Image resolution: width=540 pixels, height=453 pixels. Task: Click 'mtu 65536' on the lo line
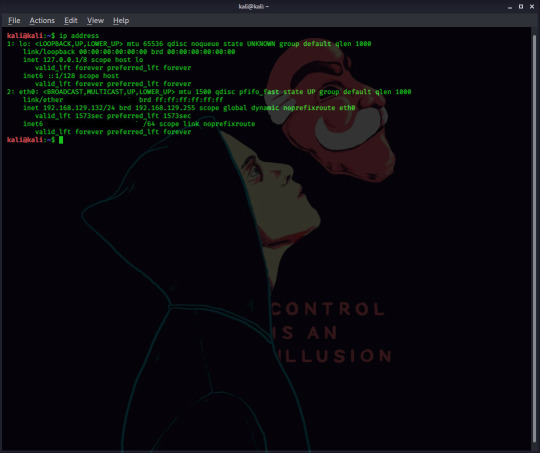tap(145, 44)
